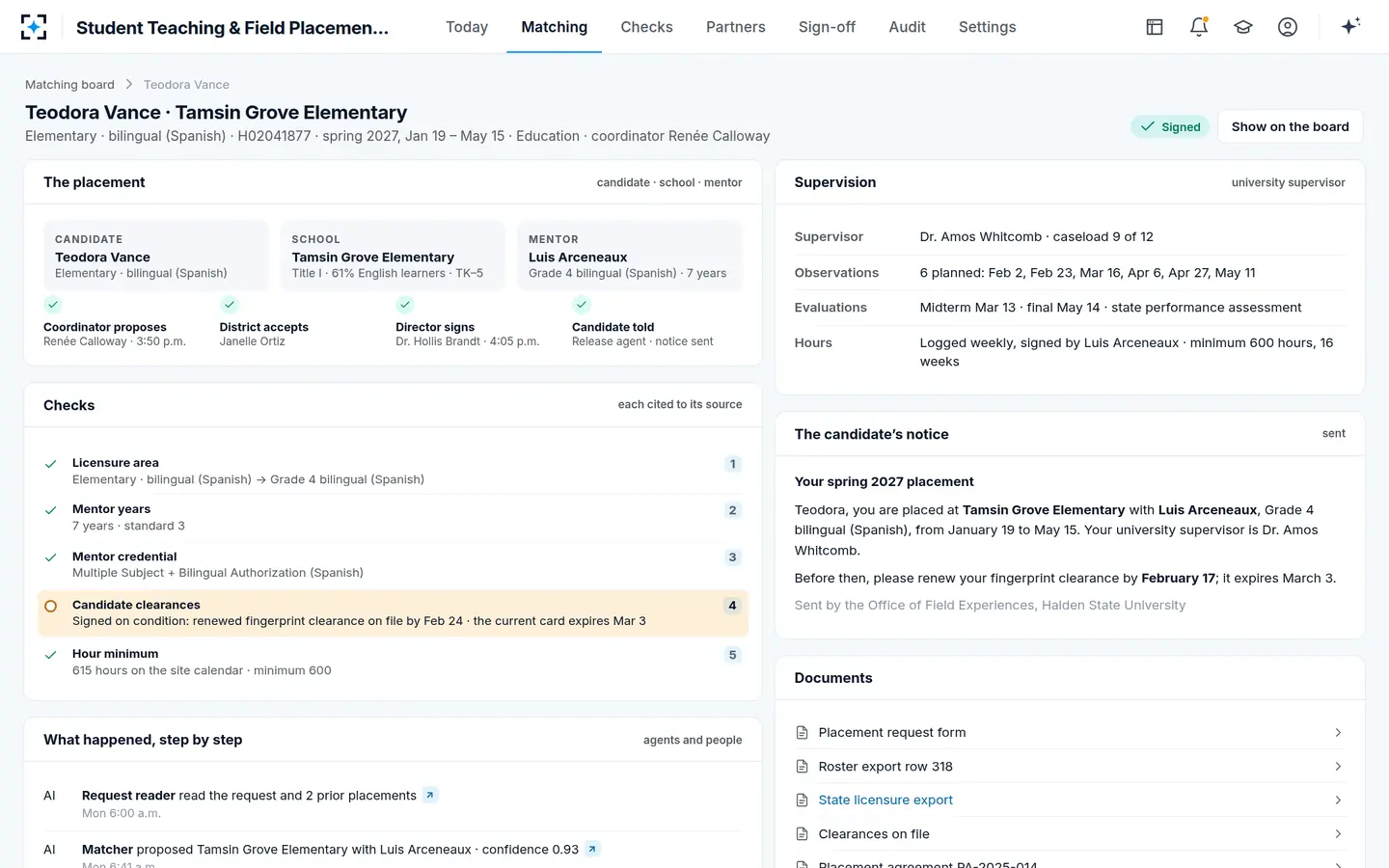Expand Roster export row 318 chevron
The width and height of the screenshot is (1389, 868).
pyautogui.click(x=1338, y=767)
